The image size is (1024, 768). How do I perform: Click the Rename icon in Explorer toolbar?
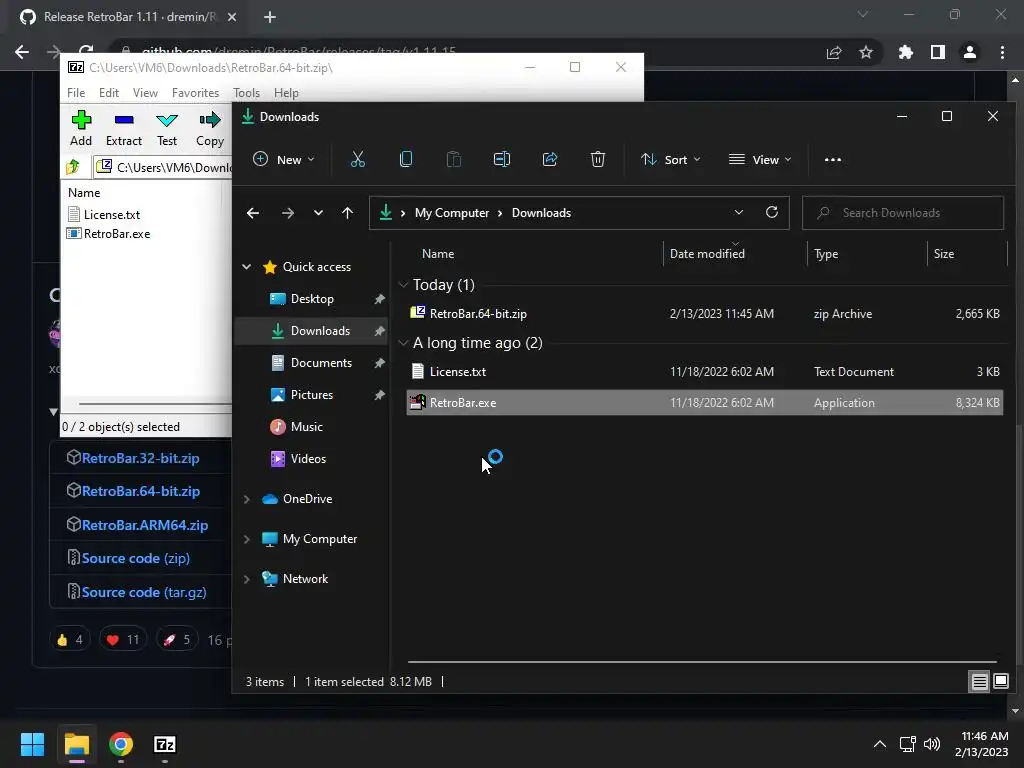coord(502,159)
